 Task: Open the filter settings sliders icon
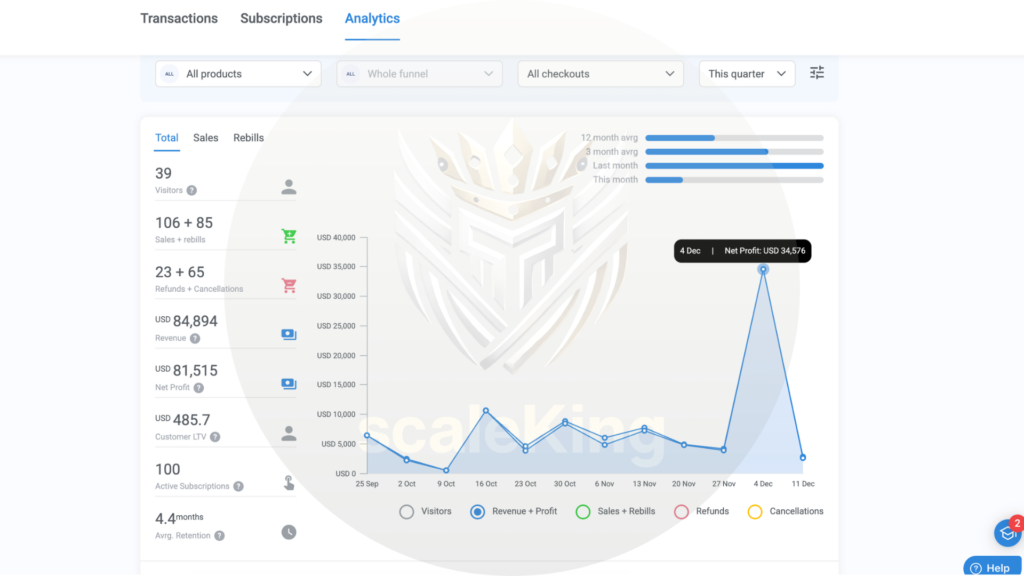817,73
